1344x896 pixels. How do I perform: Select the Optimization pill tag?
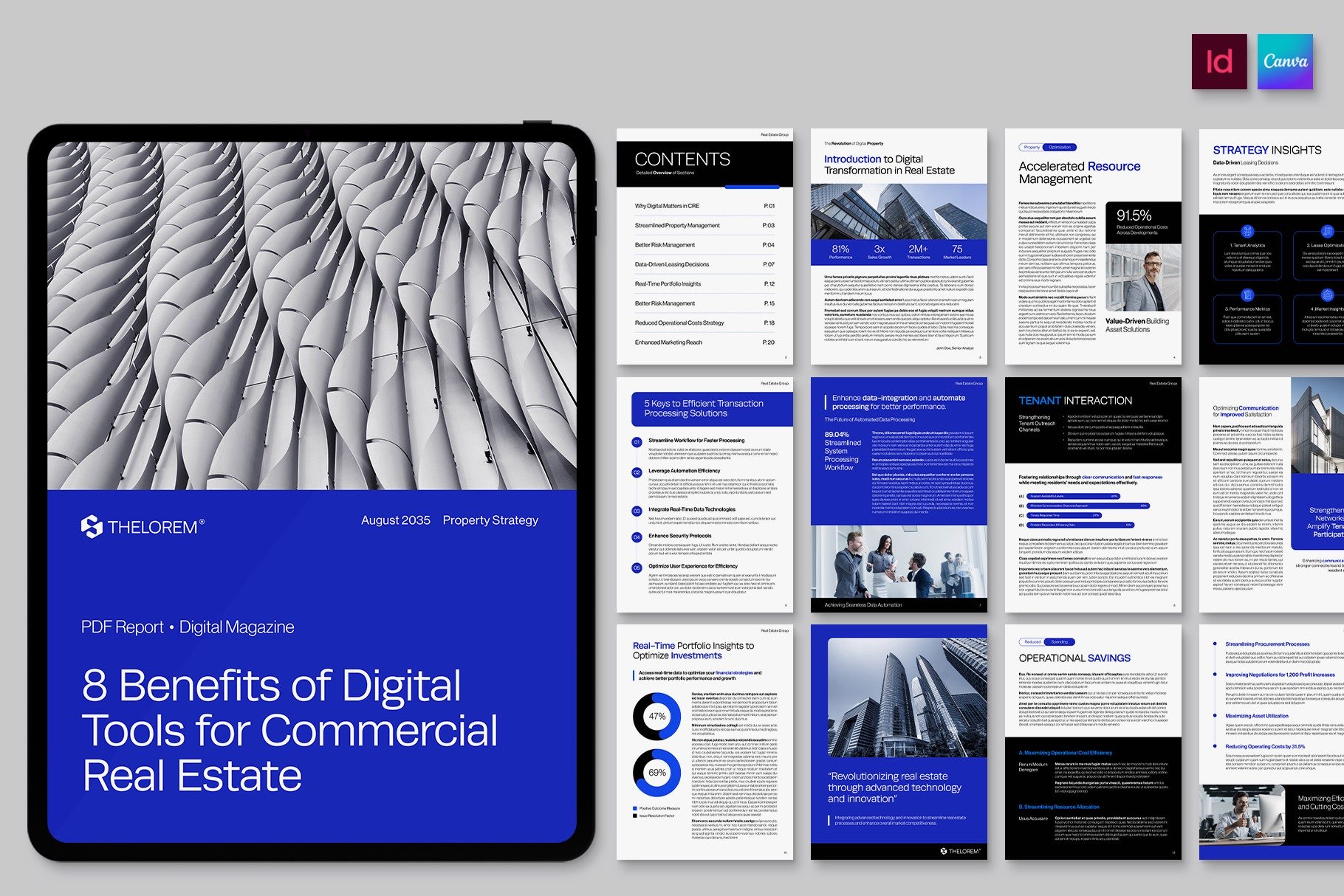tap(1060, 148)
